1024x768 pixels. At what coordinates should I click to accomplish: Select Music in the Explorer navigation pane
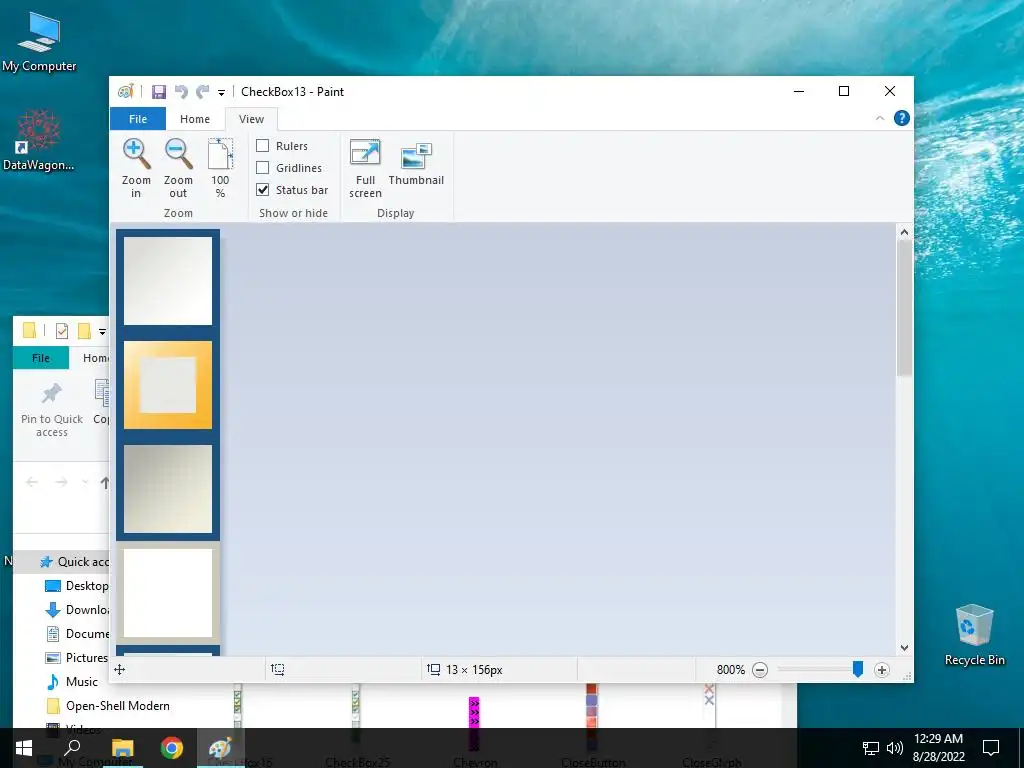coord(72,682)
